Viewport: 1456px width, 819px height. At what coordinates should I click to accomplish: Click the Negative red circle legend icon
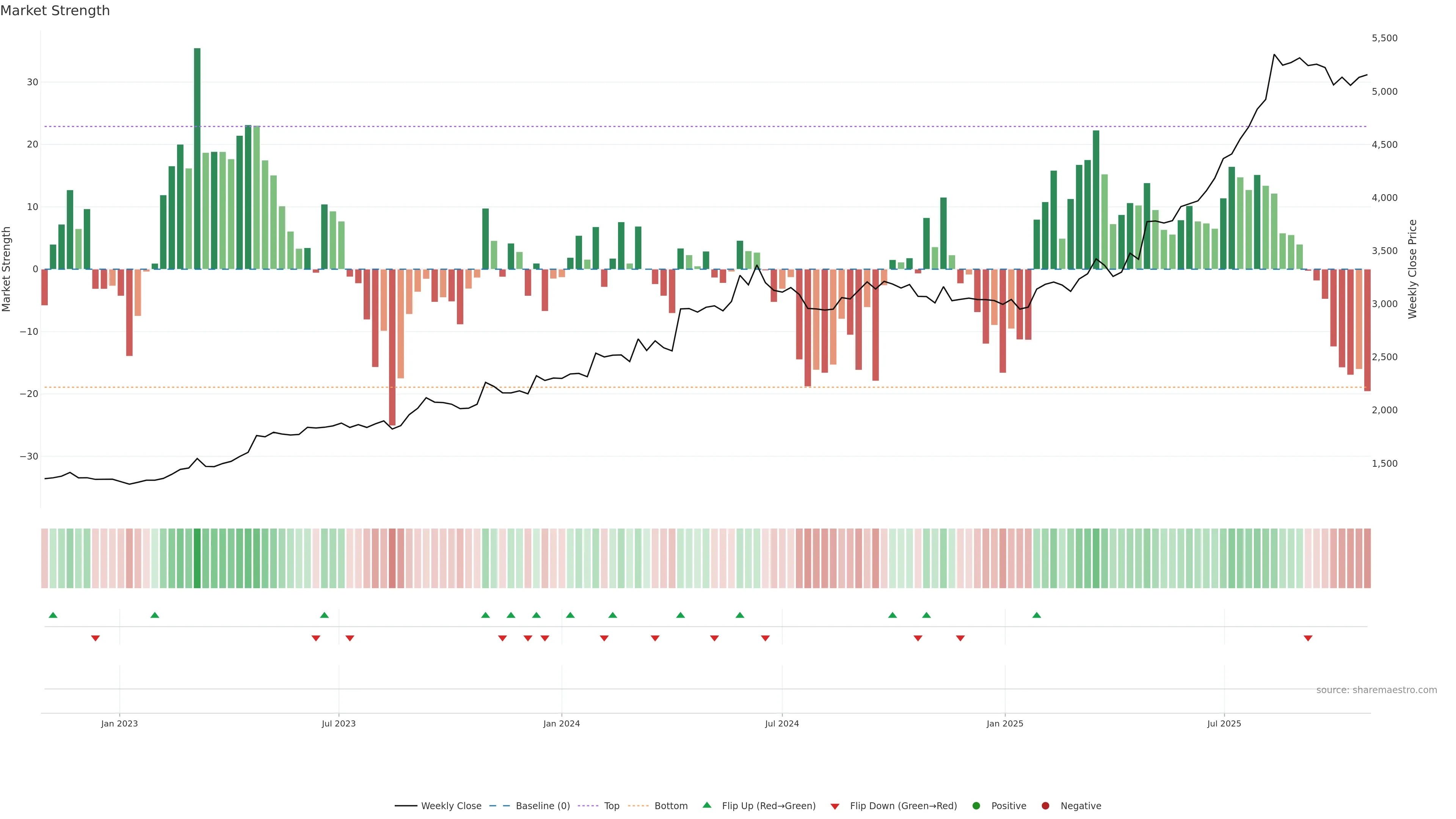[x=1045, y=806]
